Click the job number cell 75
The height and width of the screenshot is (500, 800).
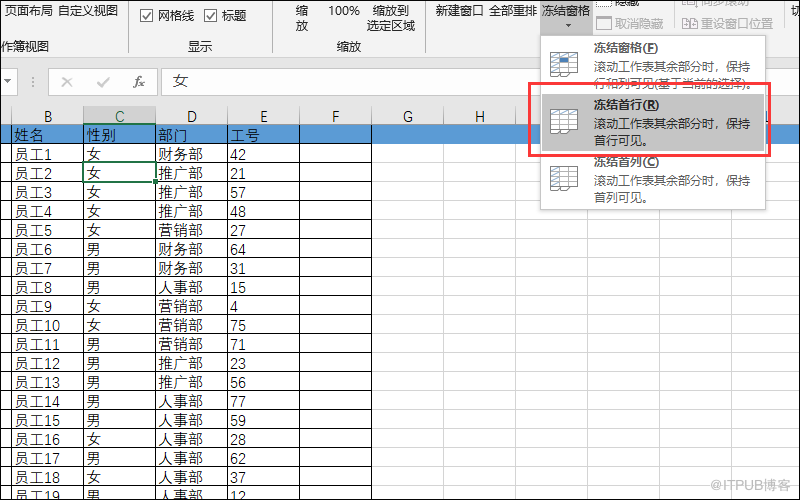[x=263, y=325]
